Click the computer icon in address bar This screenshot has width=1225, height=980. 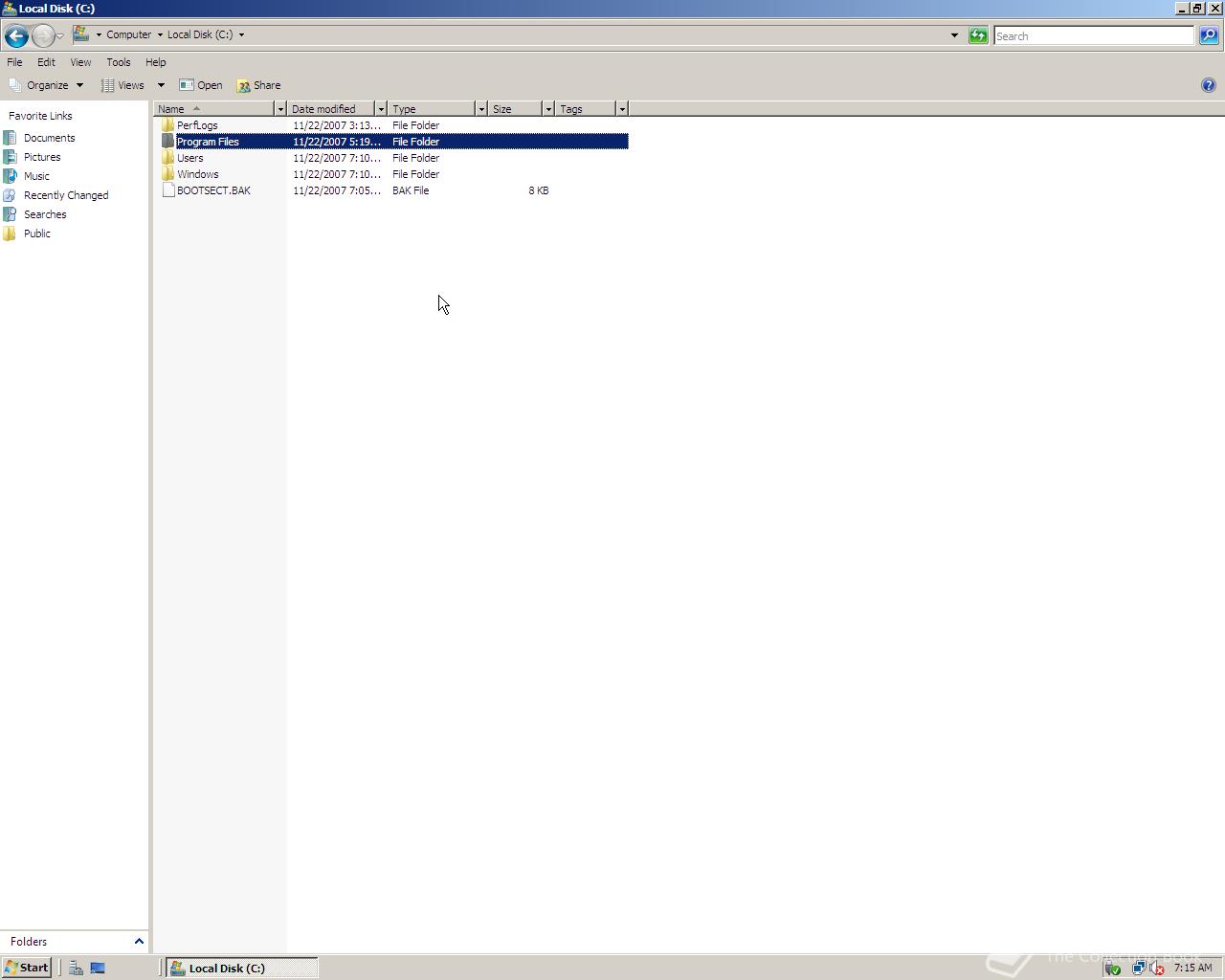point(81,34)
